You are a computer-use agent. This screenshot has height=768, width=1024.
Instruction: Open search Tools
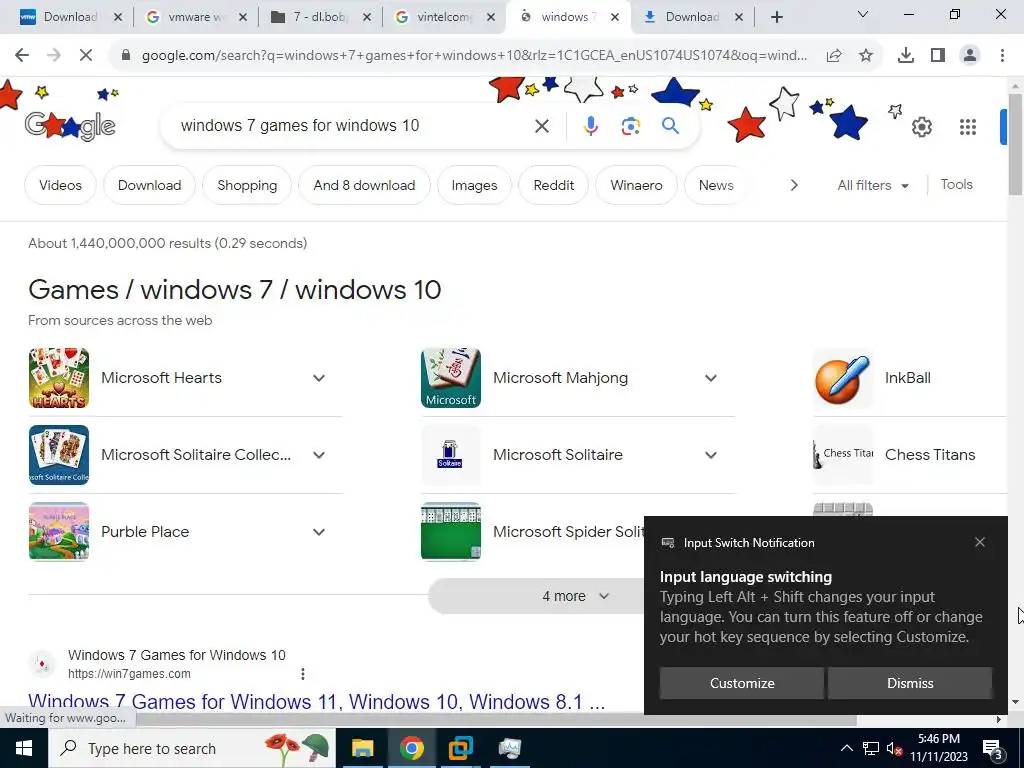[956, 185]
